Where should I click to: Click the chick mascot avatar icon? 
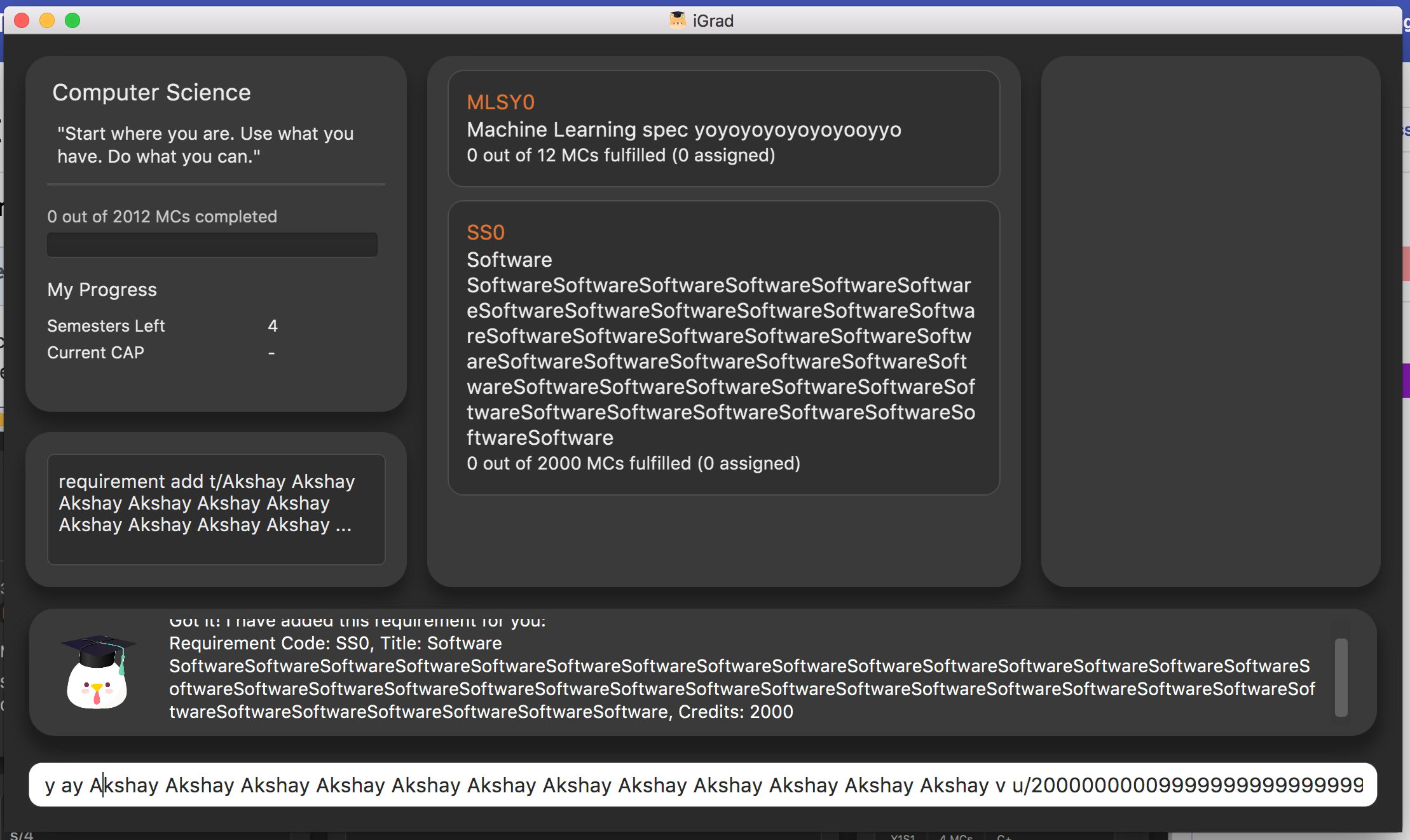pos(97,672)
